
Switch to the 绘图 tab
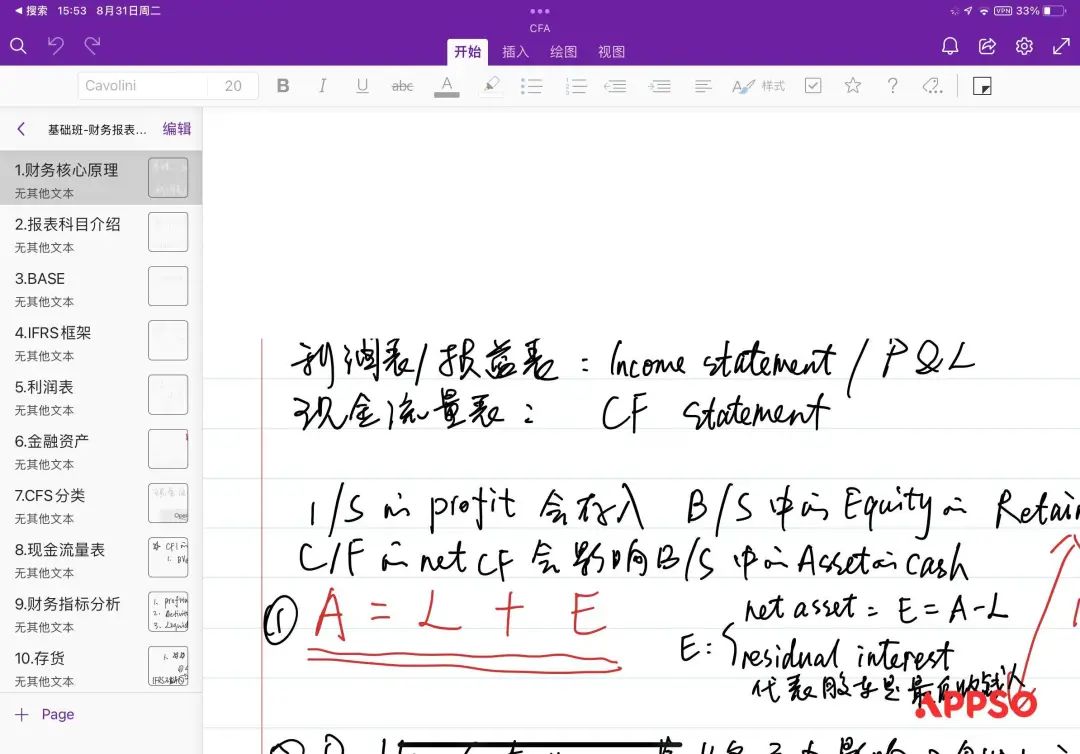click(563, 52)
